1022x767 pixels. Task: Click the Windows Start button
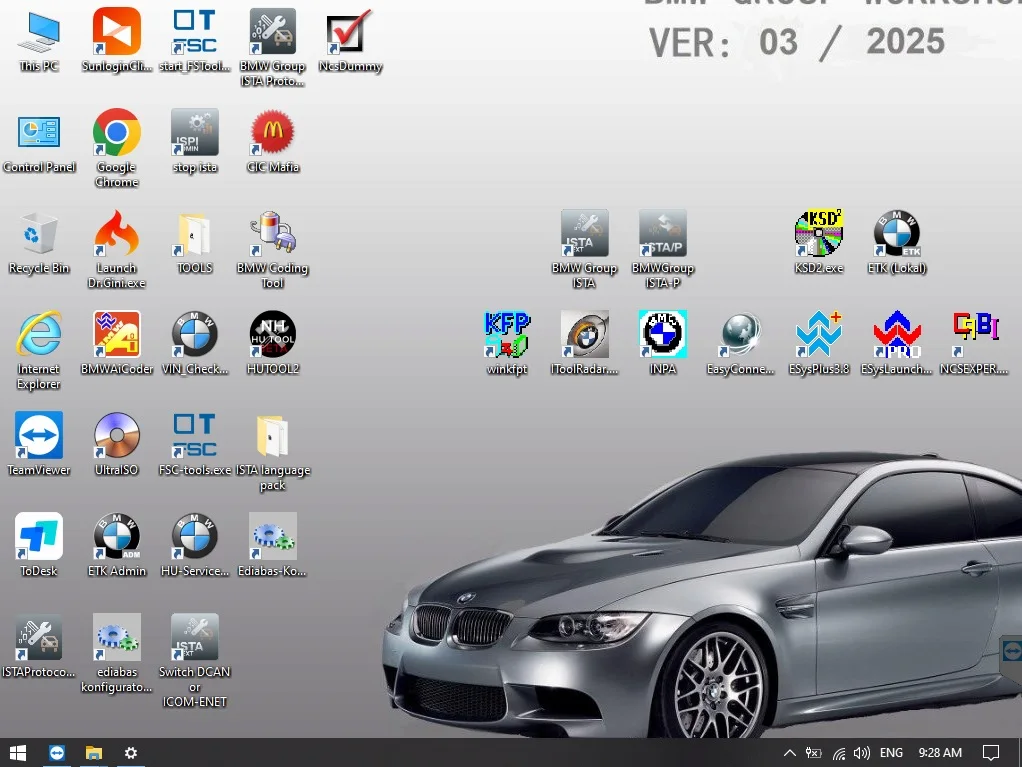pyautogui.click(x=17, y=752)
